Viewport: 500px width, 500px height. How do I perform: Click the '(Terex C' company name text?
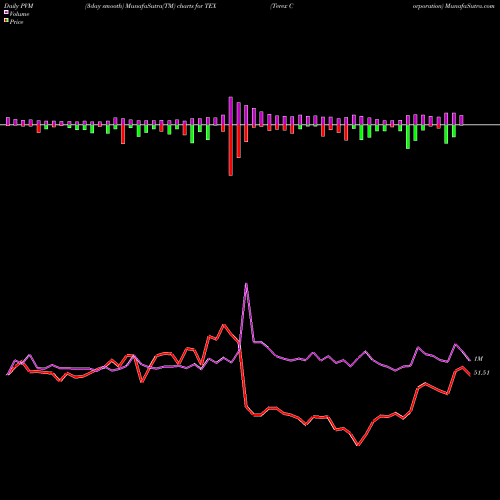(282, 6)
